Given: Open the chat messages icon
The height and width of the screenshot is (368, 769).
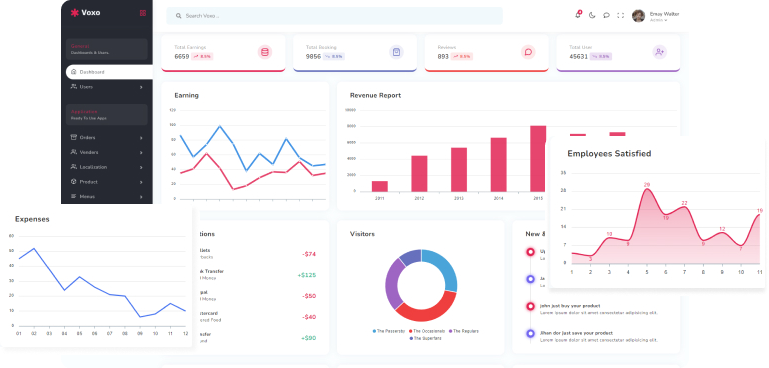Looking at the screenshot, I should pos(606,15).
